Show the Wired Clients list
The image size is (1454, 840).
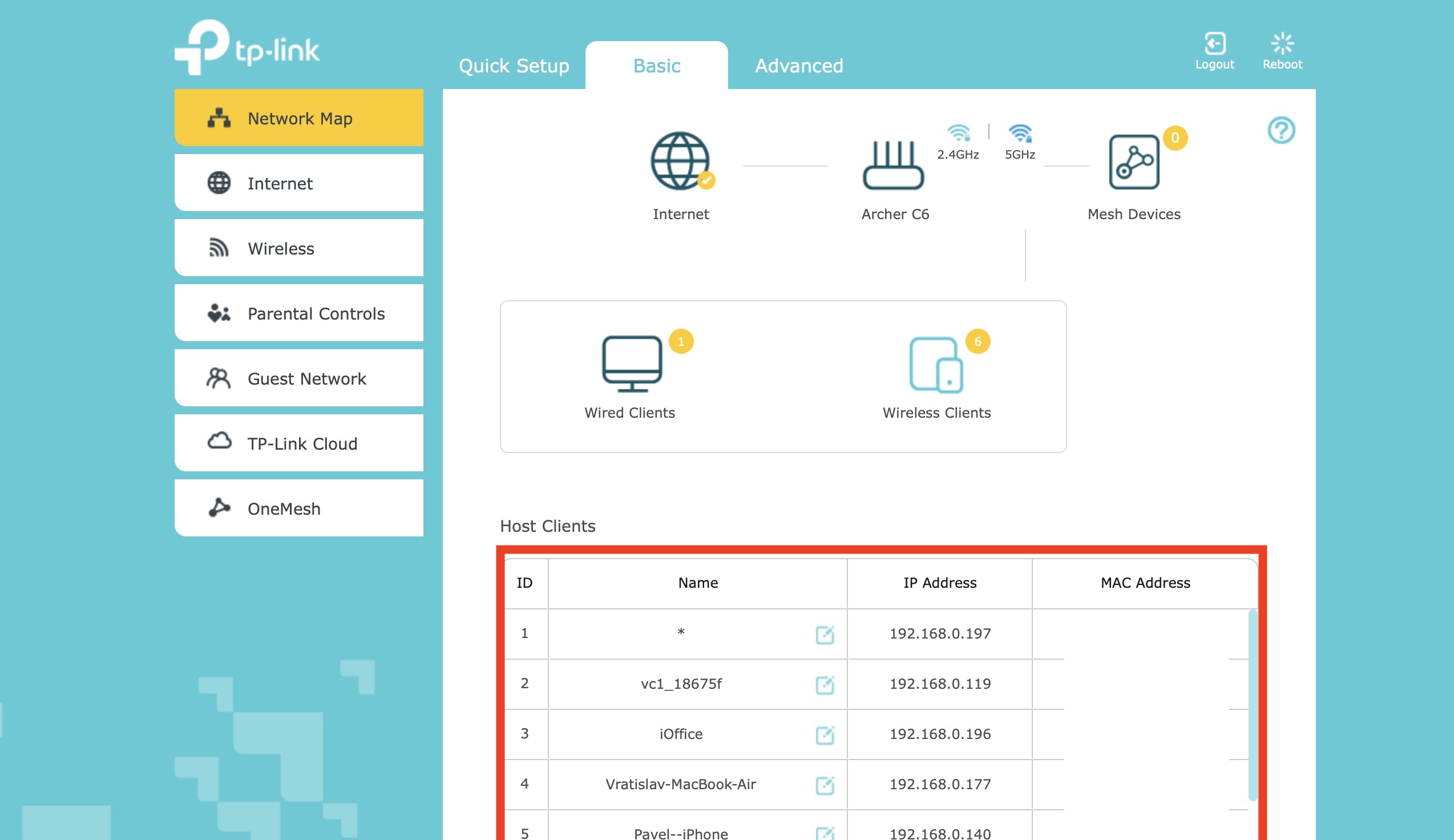pyautogui.click(x=632, y=365)
